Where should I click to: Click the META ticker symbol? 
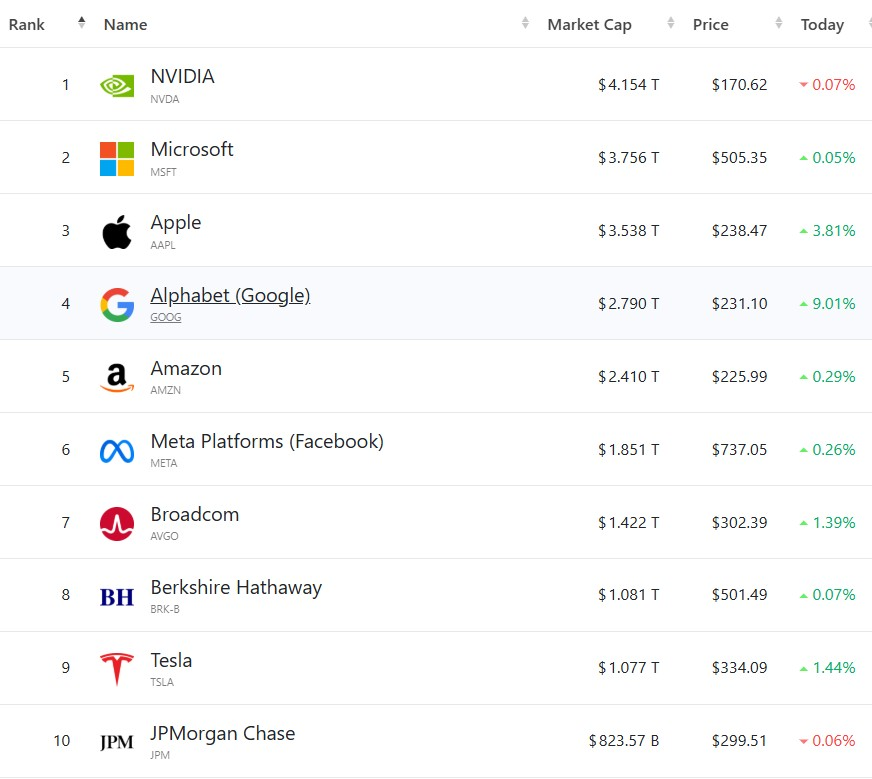[x=164, y=463]
